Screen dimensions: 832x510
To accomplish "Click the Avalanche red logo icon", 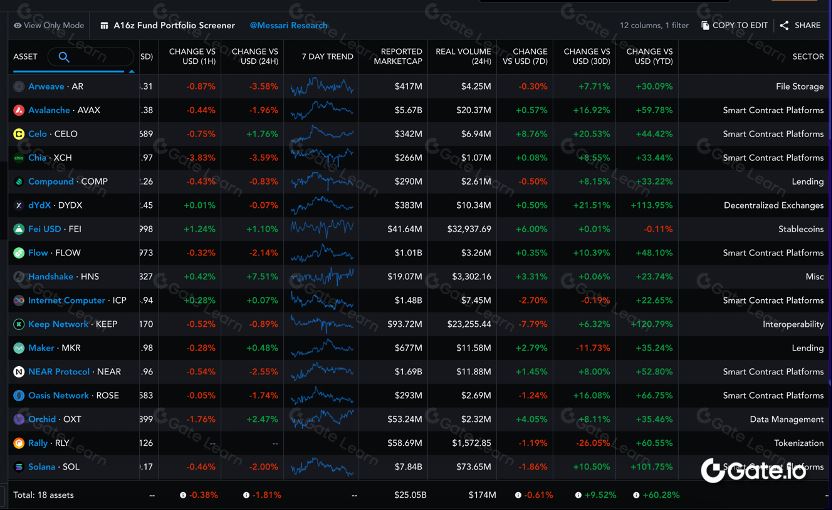I will point(19,110).
